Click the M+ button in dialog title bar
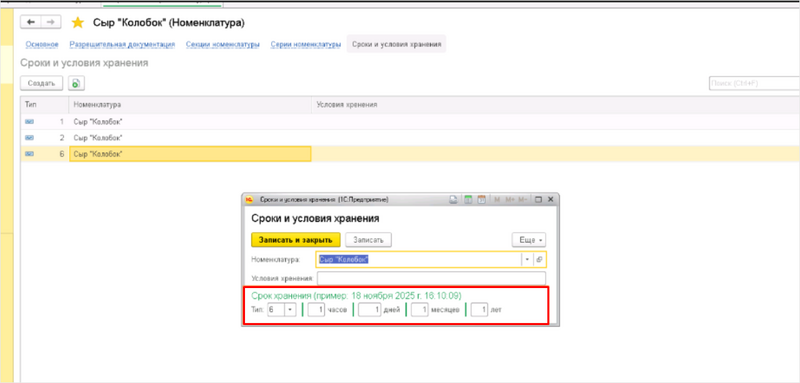Image resolution: width=800 pixels, height=383 pixels. point(509,200)
